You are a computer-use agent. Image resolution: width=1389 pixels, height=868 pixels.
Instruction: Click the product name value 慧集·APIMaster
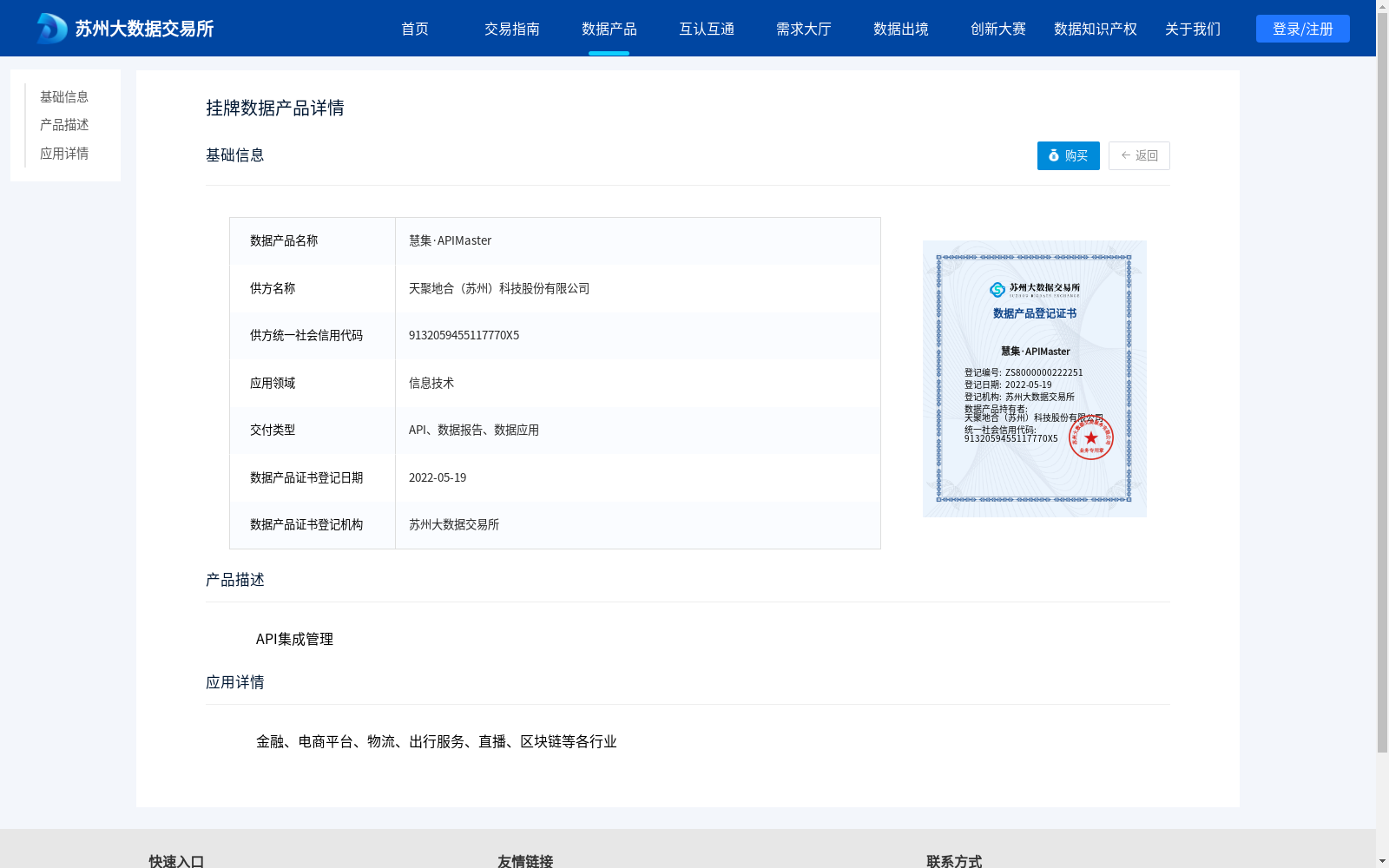[450, 240]
